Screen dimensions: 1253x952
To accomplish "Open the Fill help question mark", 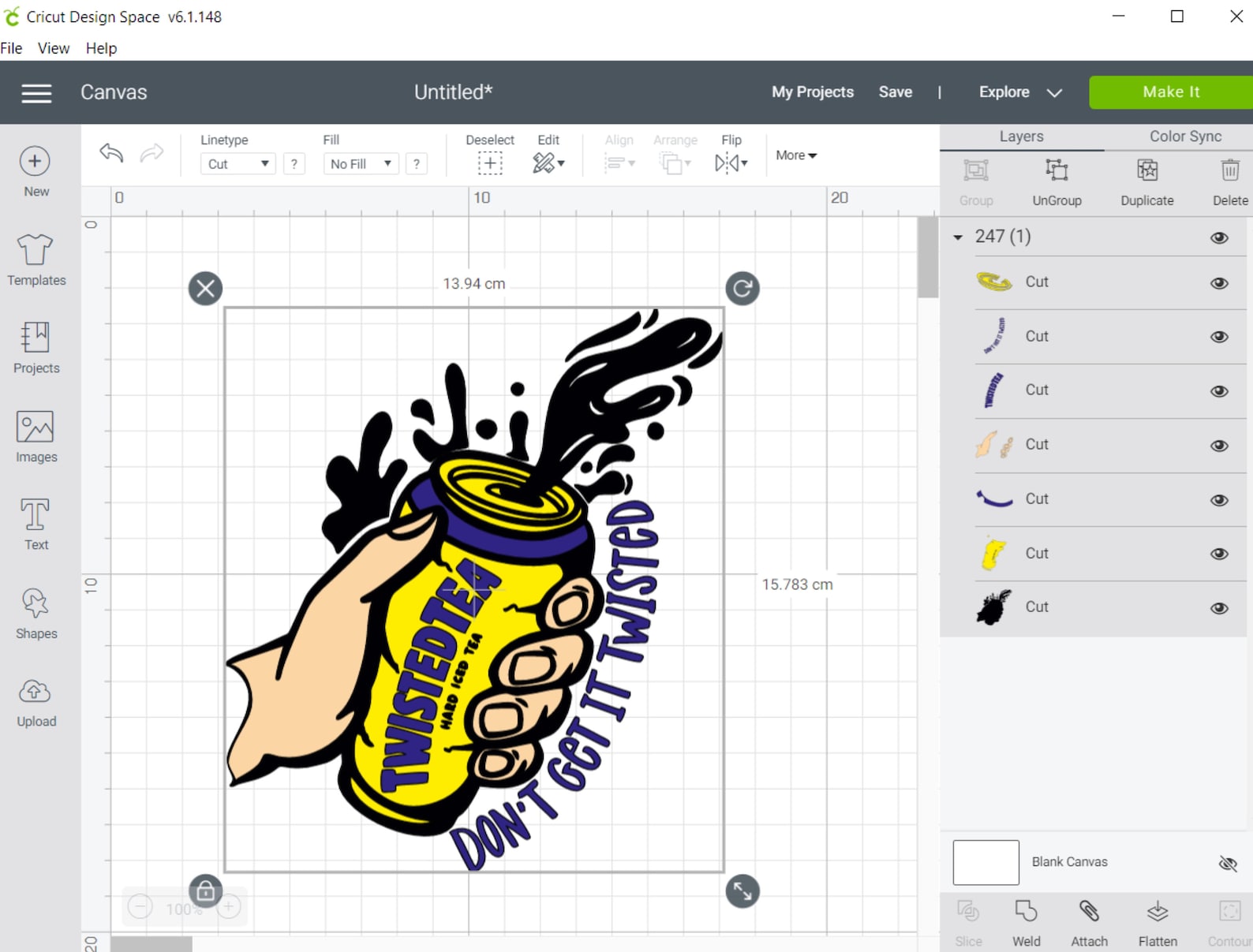I will pyautogui.click(x=417, y=163).
